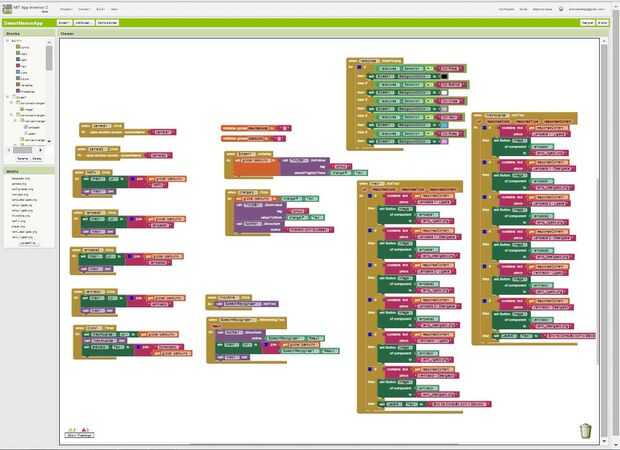Open the Connect menu
This screenshot has height=450, width=620.
pyautogui.click(x=83, y=9)
